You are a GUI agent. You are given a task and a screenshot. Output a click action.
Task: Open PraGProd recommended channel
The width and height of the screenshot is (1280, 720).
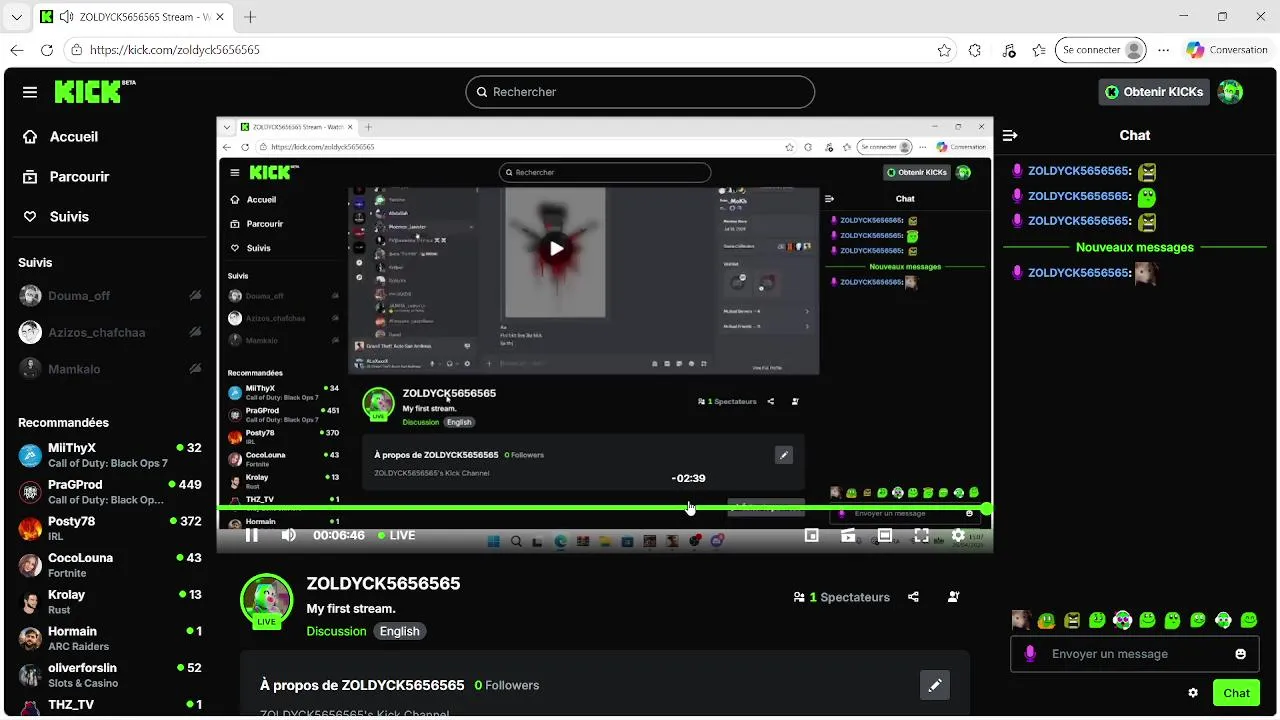[110, 492]
